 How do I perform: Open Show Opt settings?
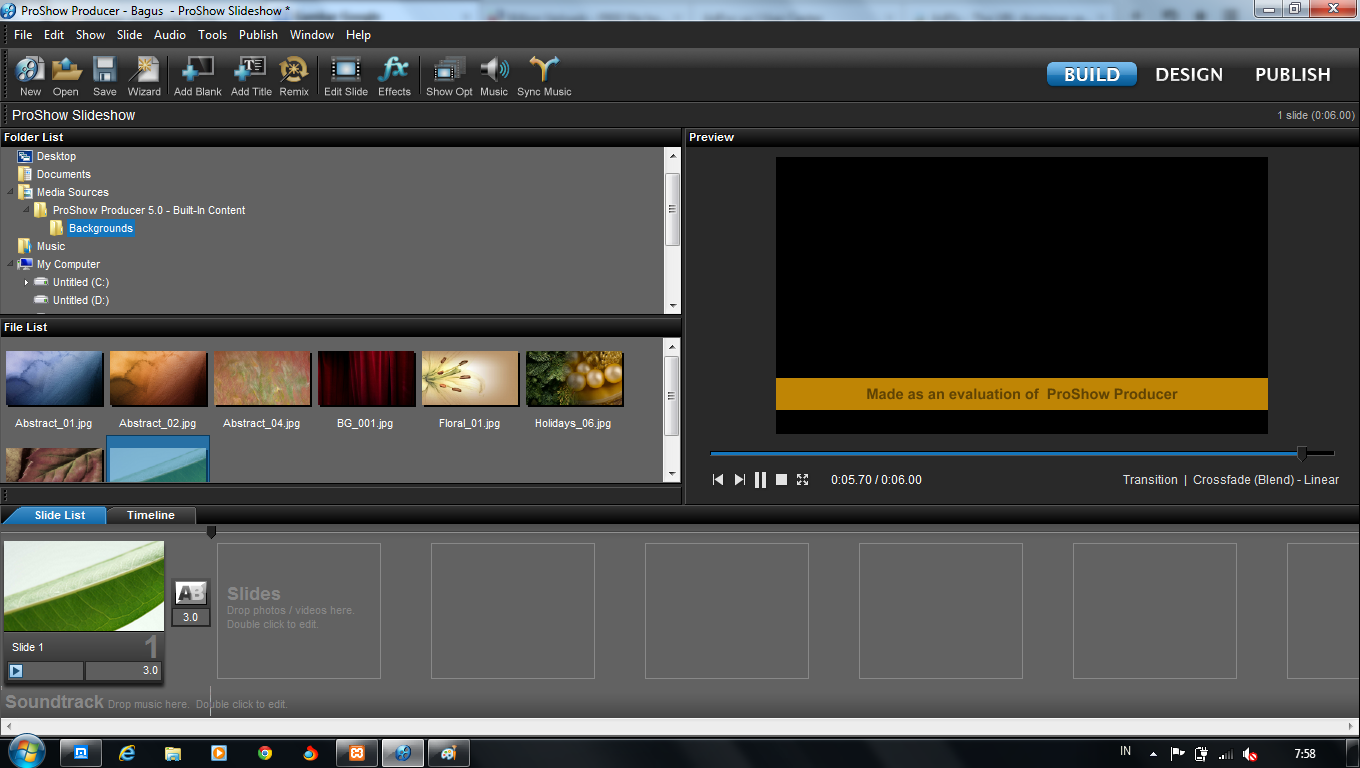coord(449,76)
